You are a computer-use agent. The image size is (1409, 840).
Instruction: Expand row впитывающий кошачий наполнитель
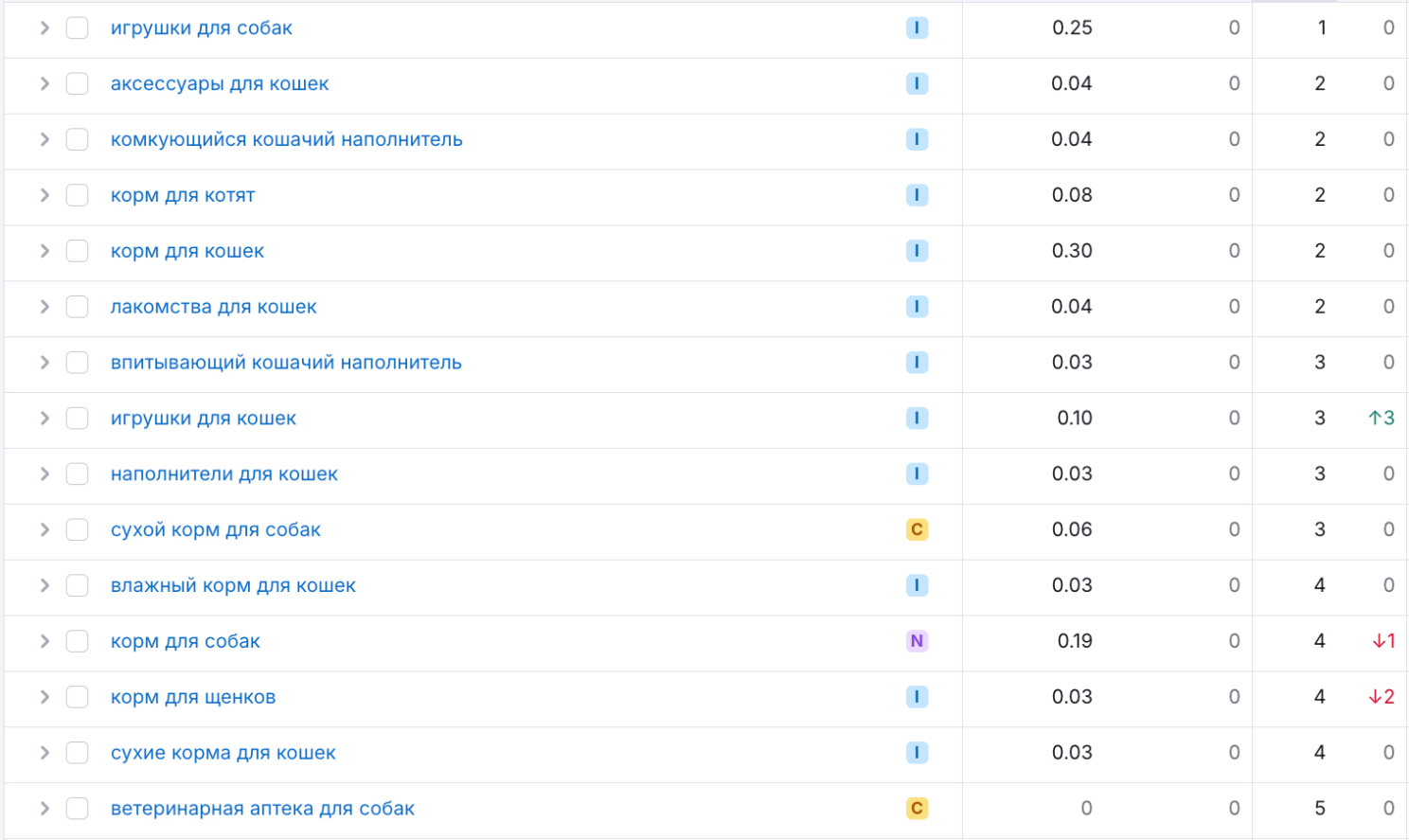45,363
